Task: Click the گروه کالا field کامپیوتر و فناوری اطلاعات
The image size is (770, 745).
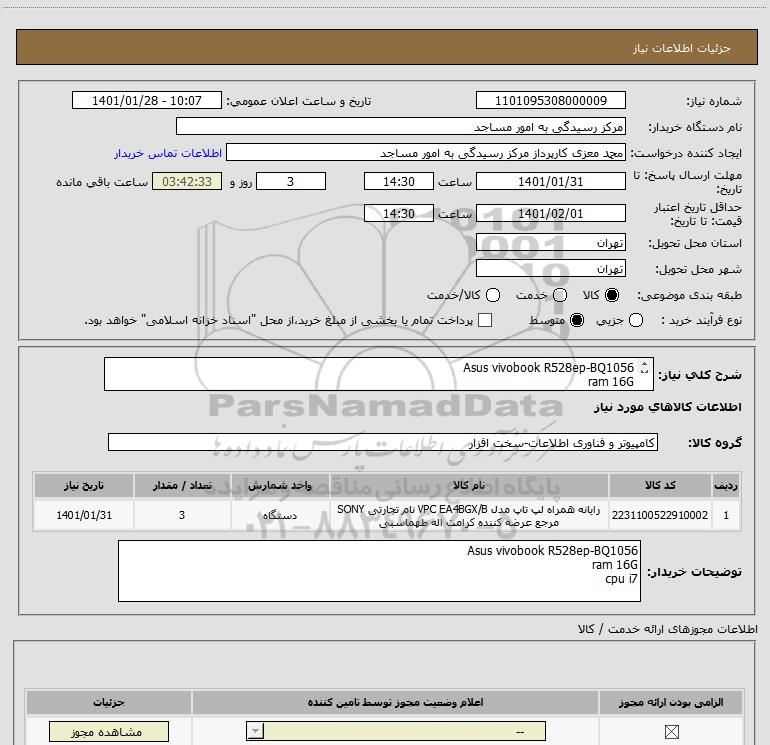Action: (x=383, y=442)
